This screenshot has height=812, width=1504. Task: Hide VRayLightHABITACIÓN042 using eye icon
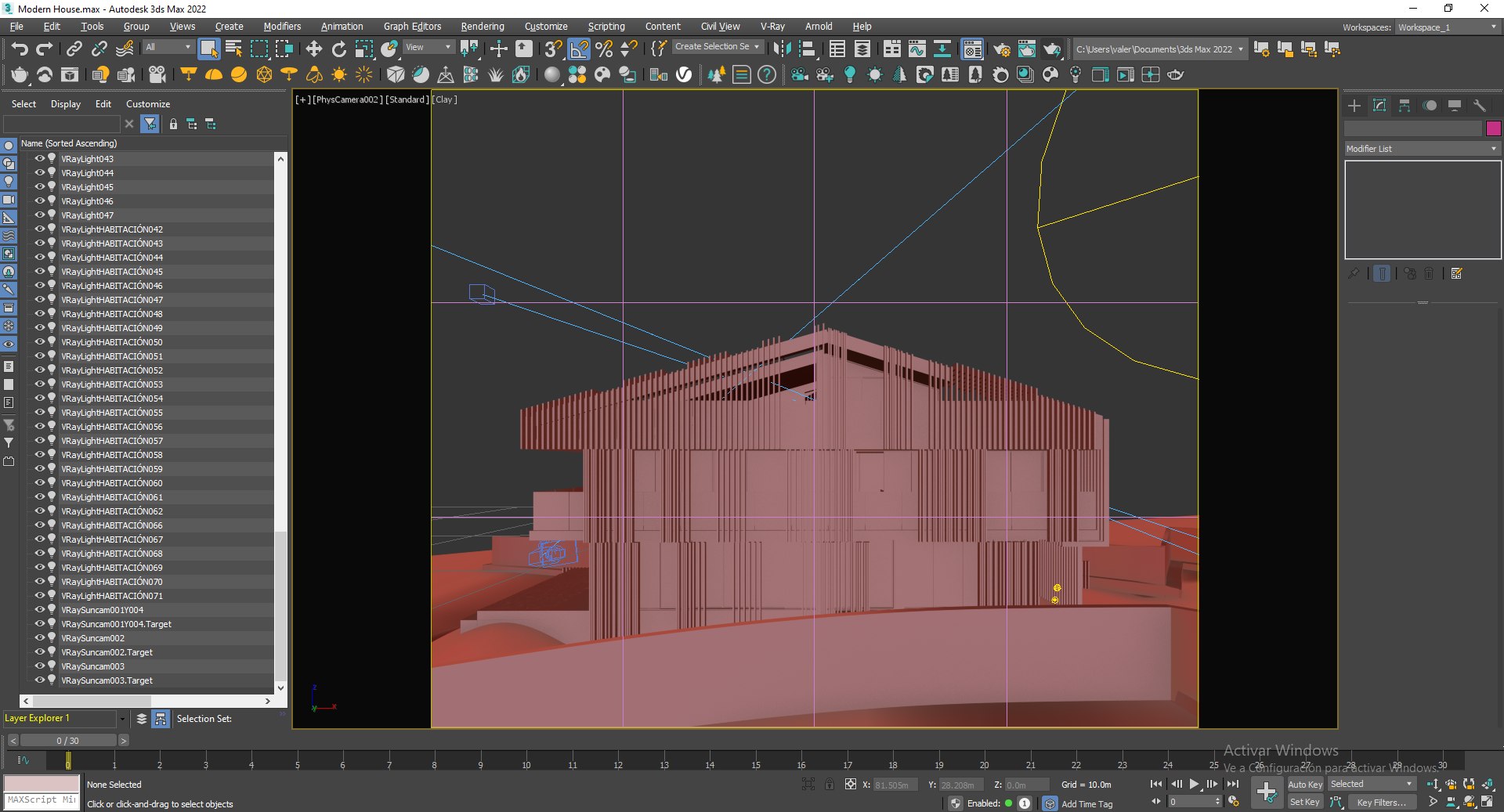pyautogui.click(x=40, y=229)
